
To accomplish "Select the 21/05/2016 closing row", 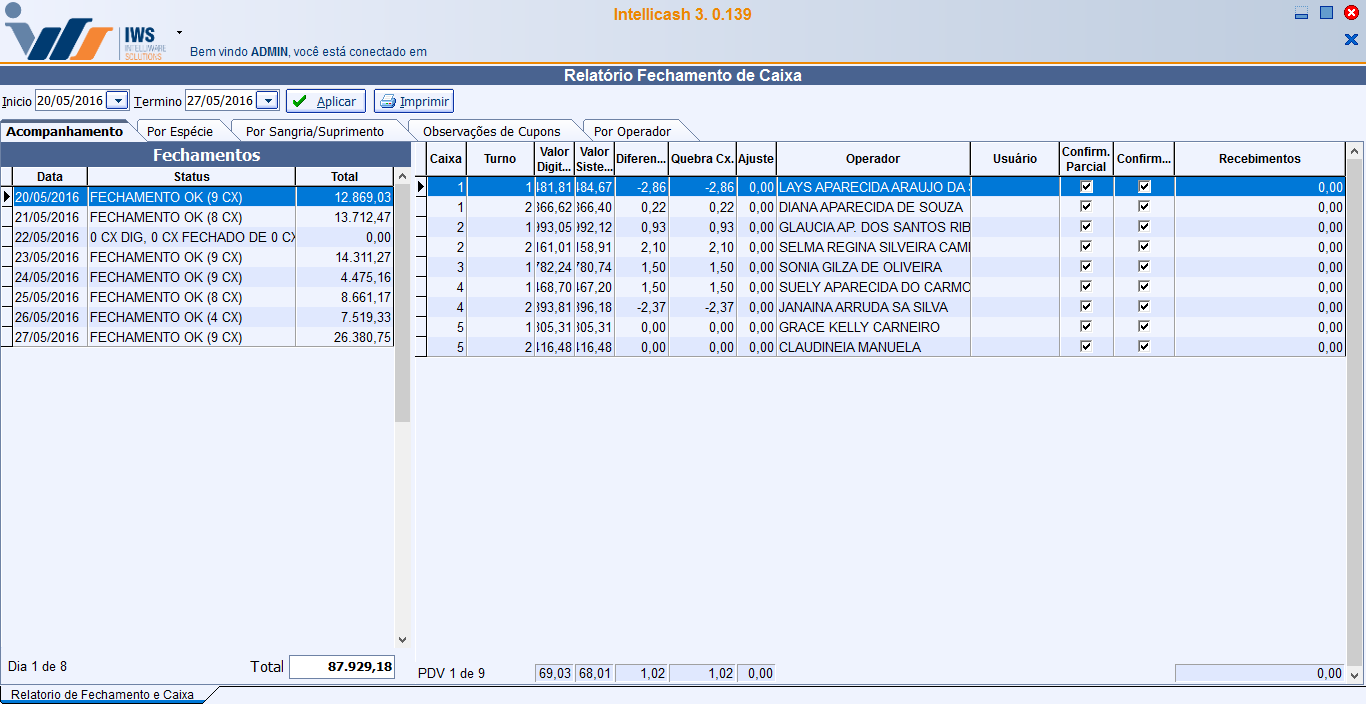I will [x=203, y=217].
